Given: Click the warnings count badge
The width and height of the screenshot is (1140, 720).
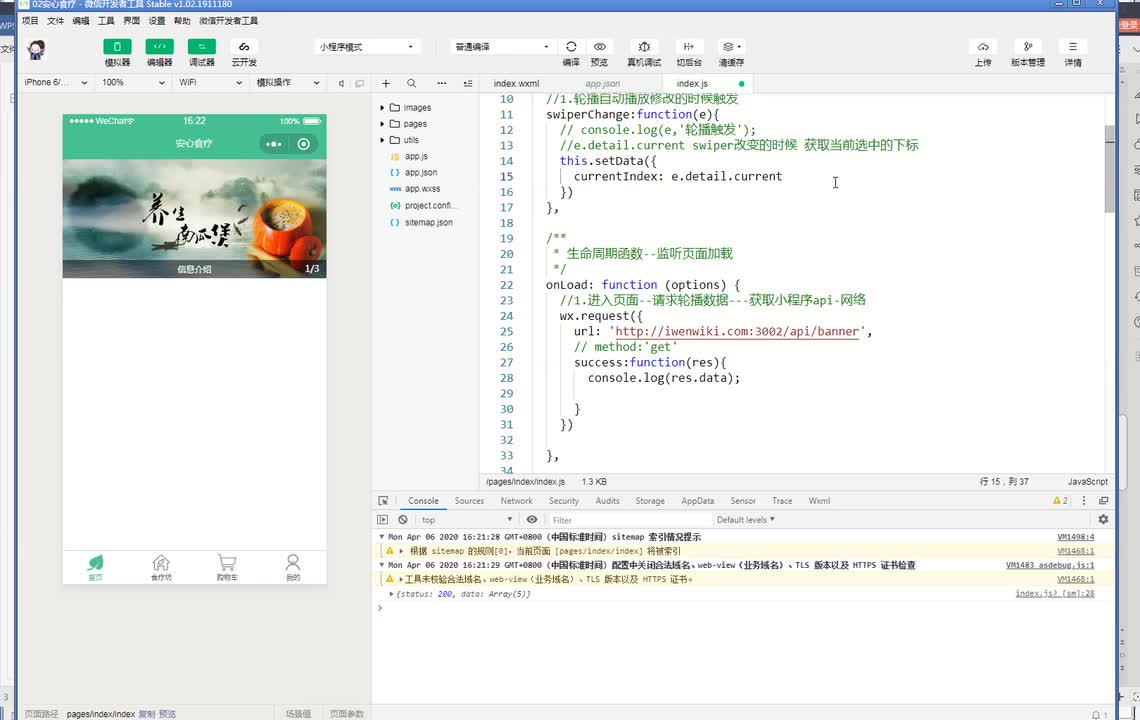Looking at the screenshot, I should pos(1060,501).
